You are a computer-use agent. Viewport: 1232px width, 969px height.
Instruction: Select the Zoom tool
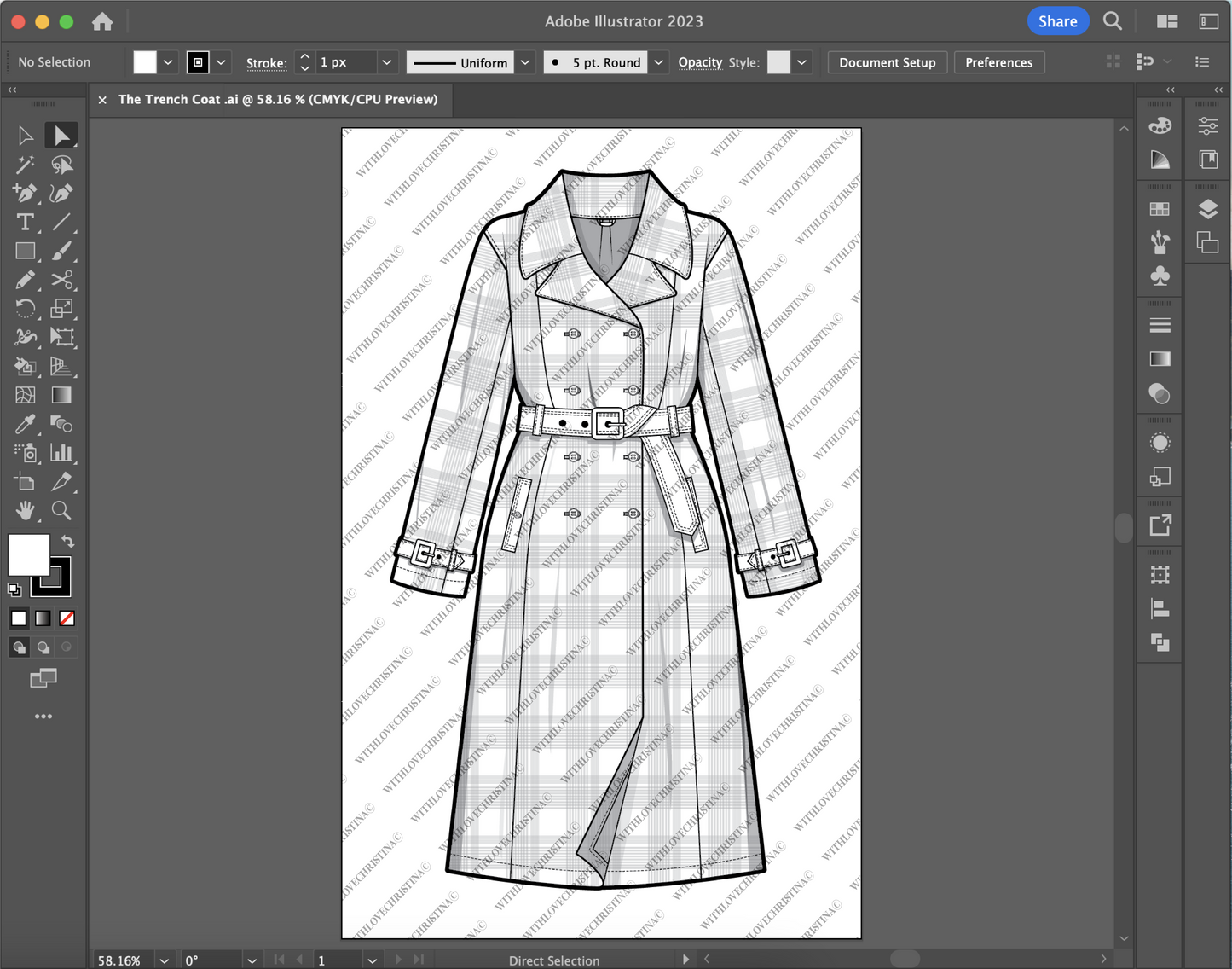pos(61,510)
